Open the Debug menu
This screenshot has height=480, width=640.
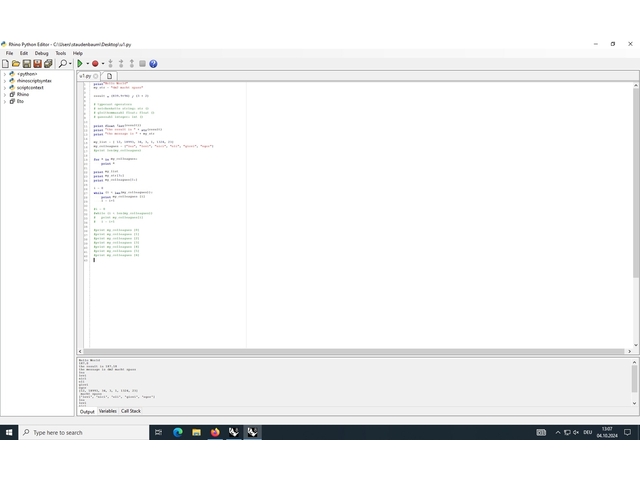pyautogui.click(x=42, y=53)
